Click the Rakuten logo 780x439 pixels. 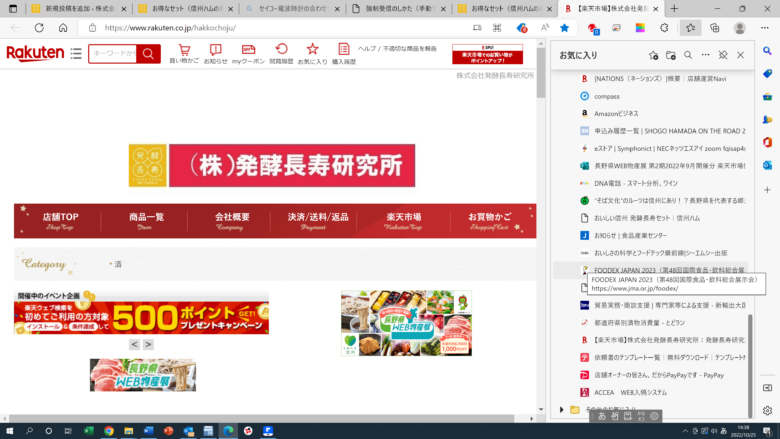pyautogui.click(x=35, y=53)
